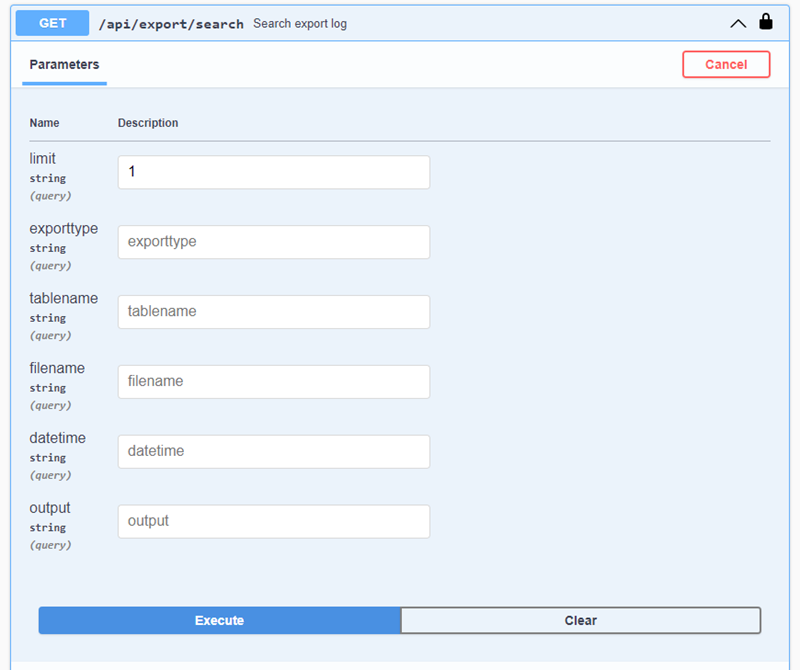The height and width of the screenshot is (670, 800).
Task: Focus the limit input containing 1
Action: pyautogui.click(x=273, y=172)
